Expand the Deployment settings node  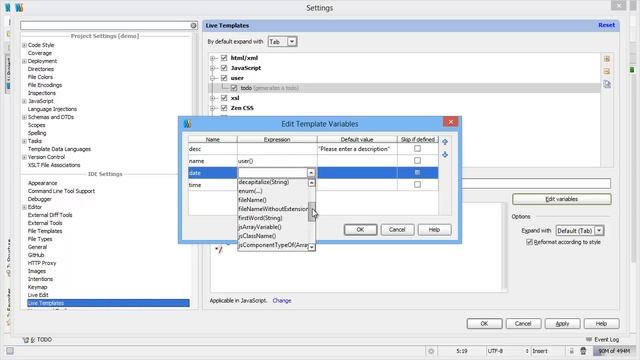coord(24,61)
